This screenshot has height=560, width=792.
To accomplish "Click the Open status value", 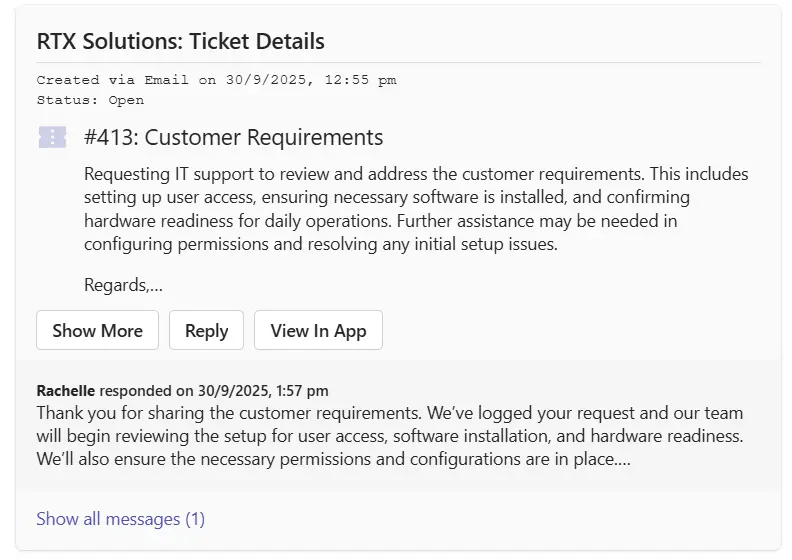I will click(127, 100).
